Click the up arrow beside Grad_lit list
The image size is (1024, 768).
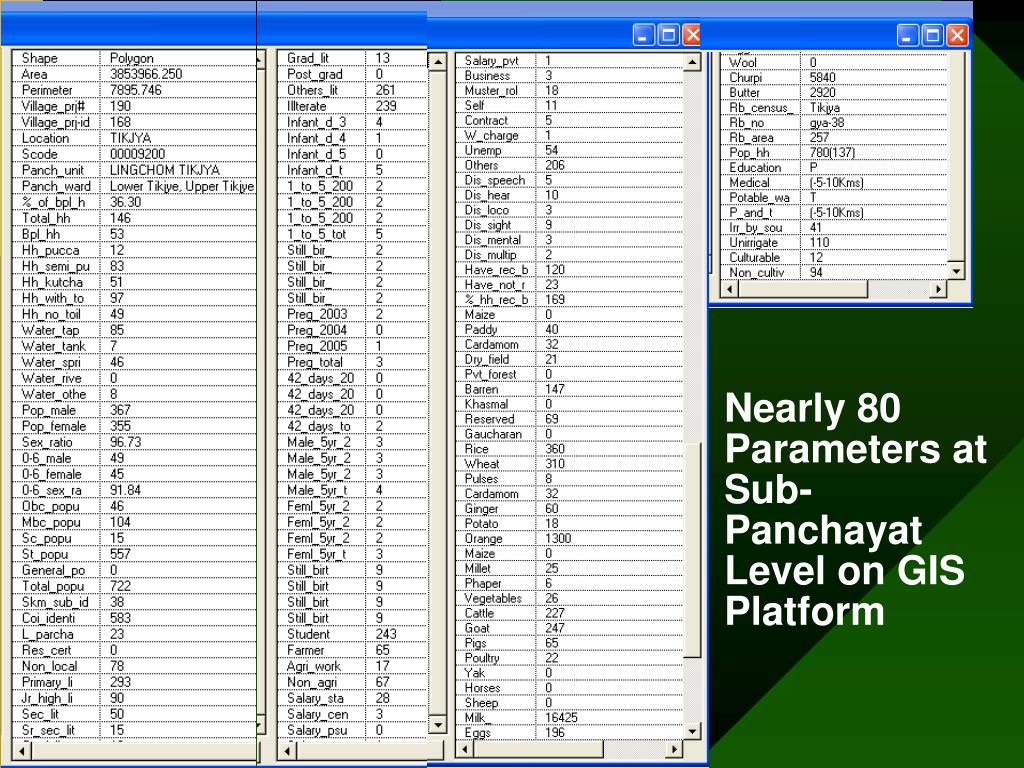[438, 62]
